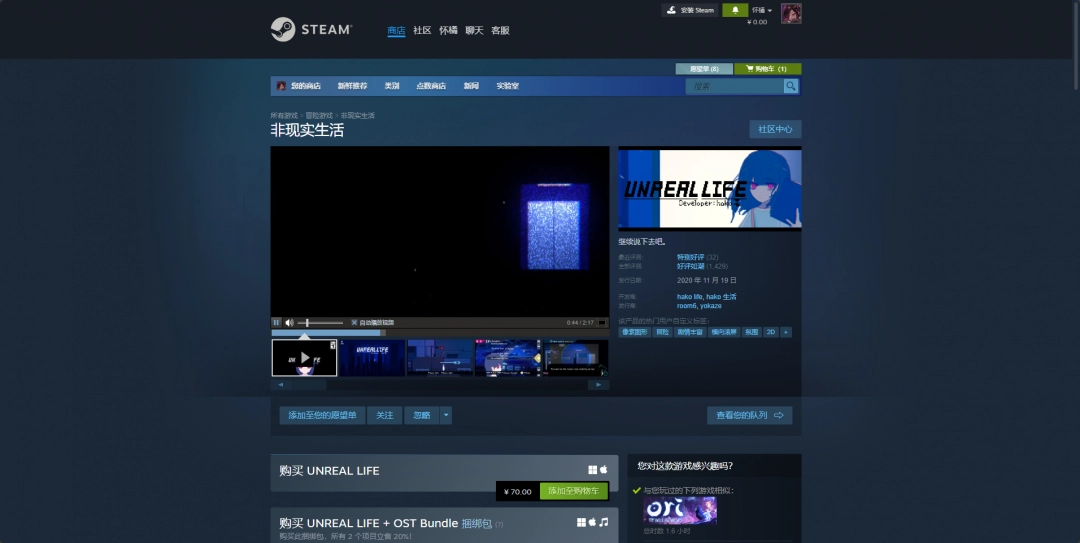The width and height of the screenshot is (1080, 543).
Task: Open the account name dropdown
Action: click(x=762, y=10)
